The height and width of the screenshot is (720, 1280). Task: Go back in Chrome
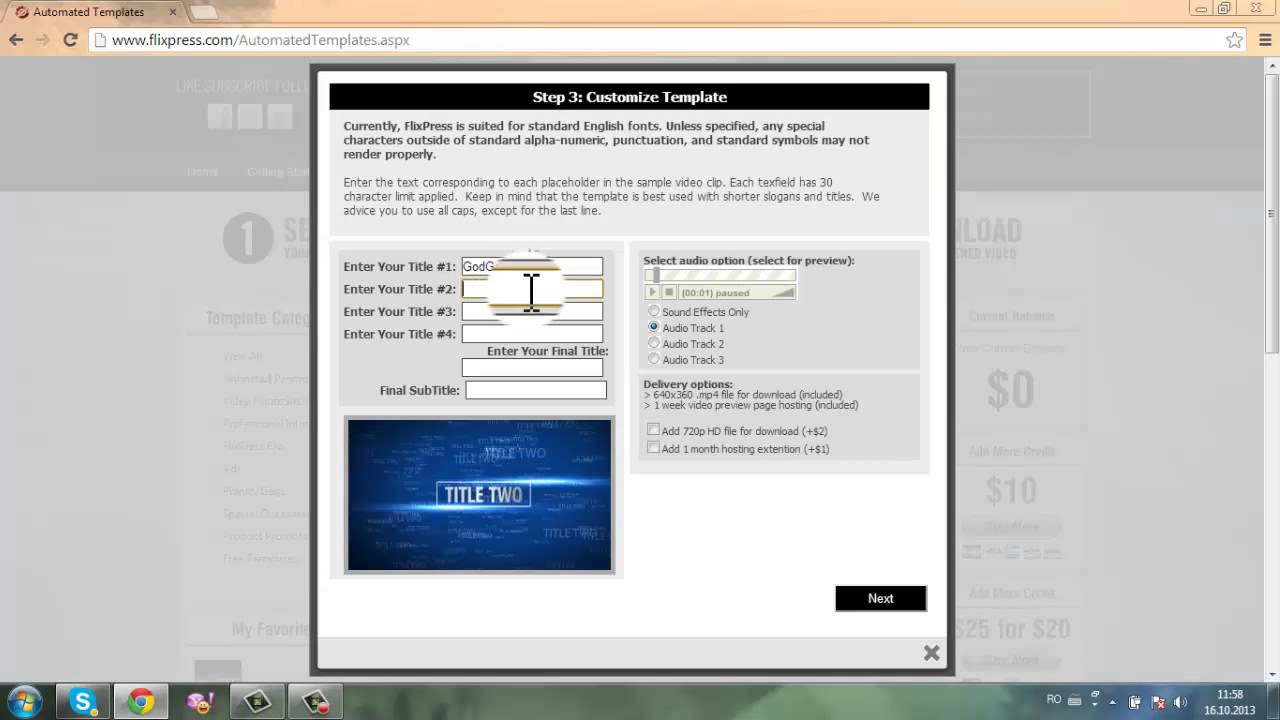(x=16, y=40)
